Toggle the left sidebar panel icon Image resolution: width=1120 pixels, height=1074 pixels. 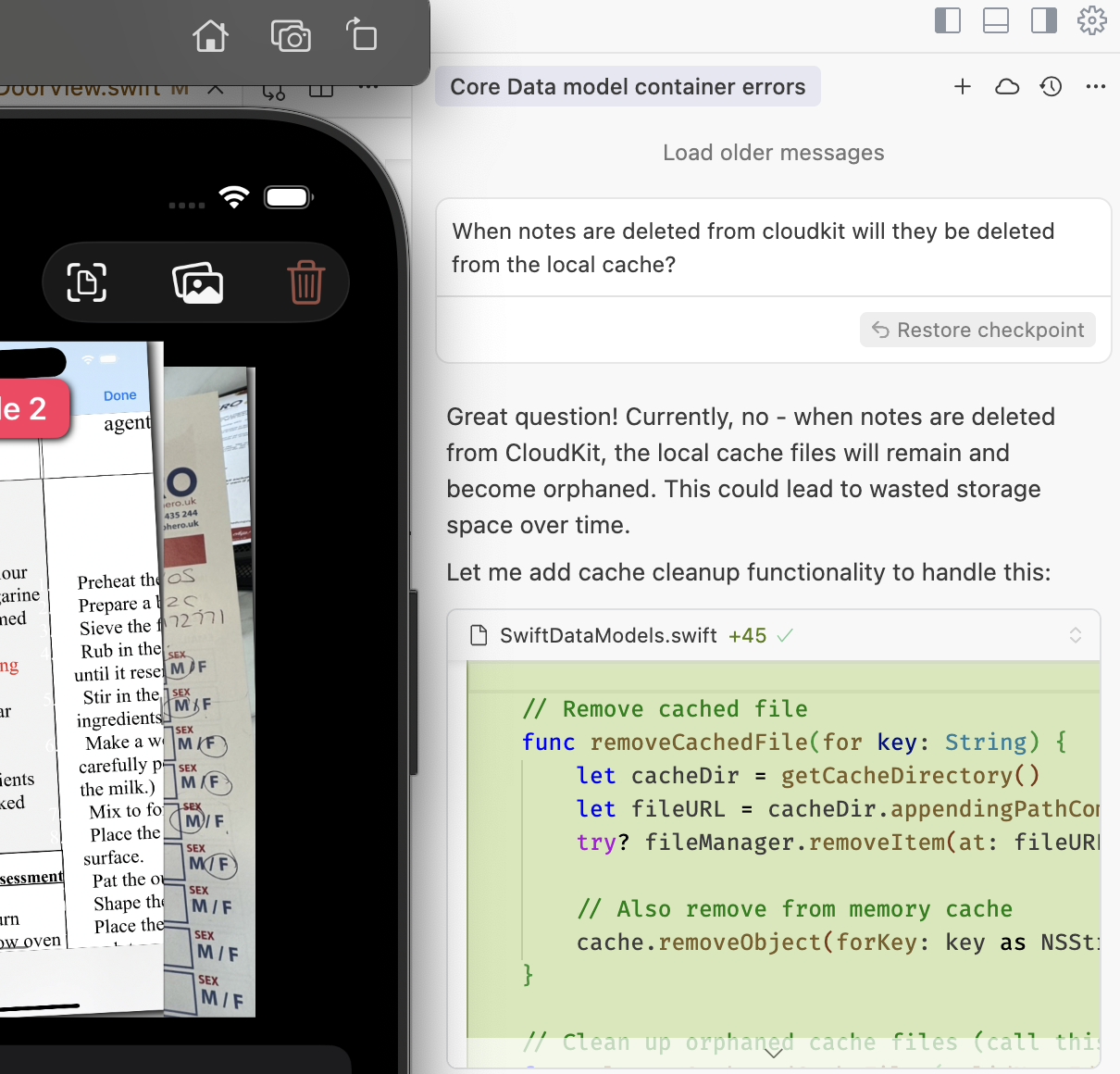[x=948, y=20]
